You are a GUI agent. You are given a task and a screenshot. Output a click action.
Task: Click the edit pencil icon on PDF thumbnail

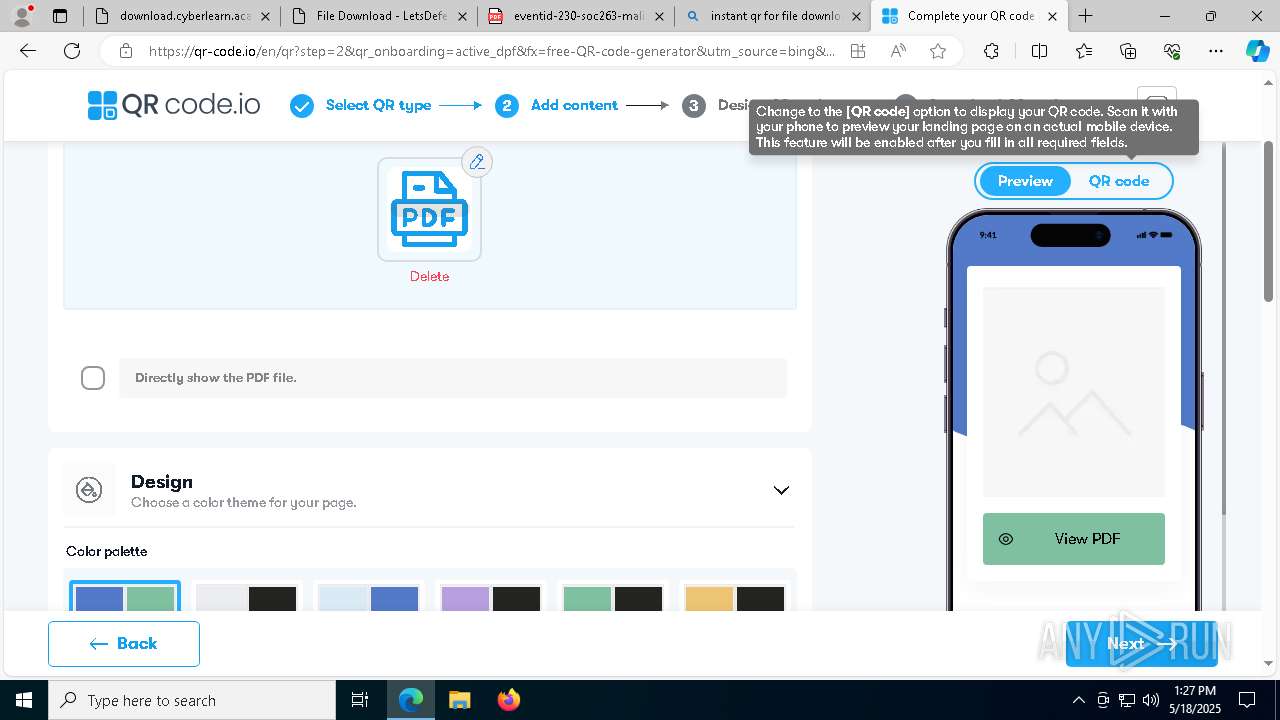477,162
